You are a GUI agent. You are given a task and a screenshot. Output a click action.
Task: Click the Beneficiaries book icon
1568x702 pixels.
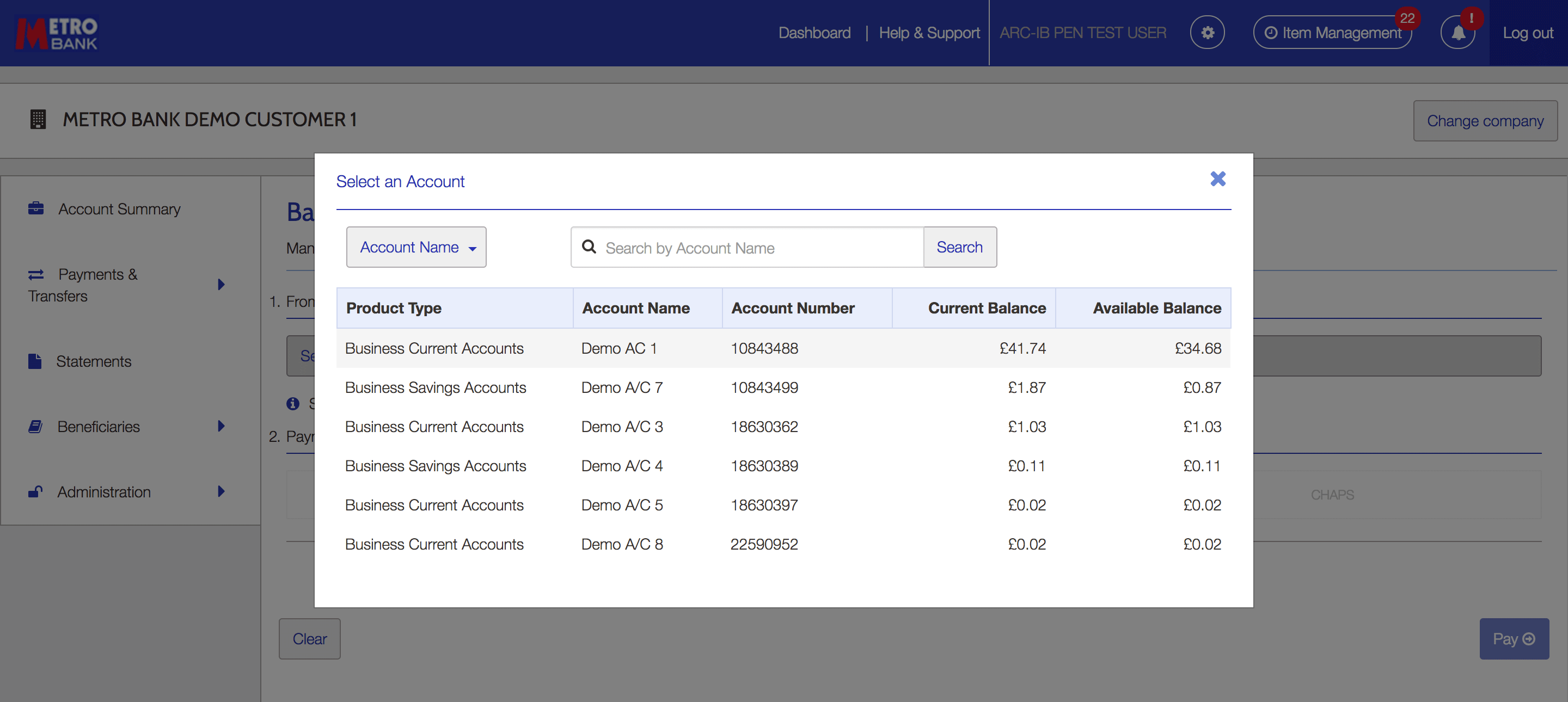click(x=35, y=427)
